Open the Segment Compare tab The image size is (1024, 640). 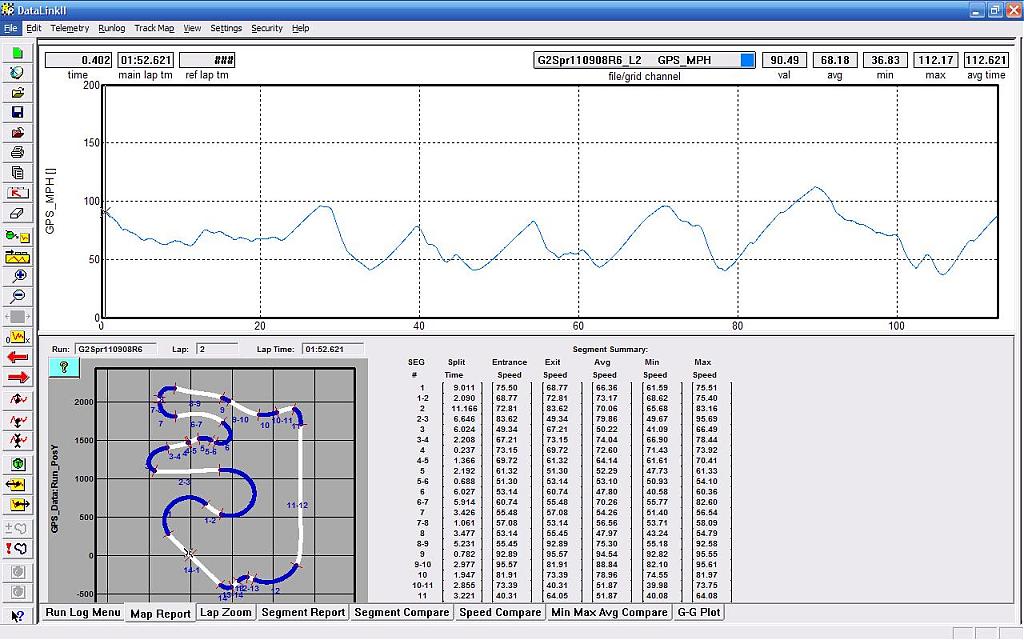tap(403, 612)
